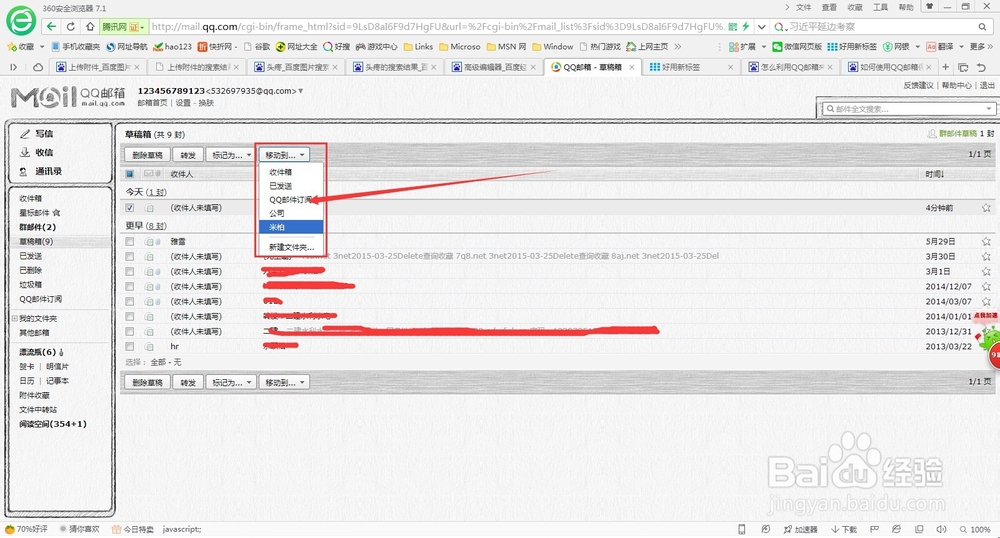The image size is (1000, 538).
Task: Choose 已发送 in move-to menu
Action: (x=291, y=186)
